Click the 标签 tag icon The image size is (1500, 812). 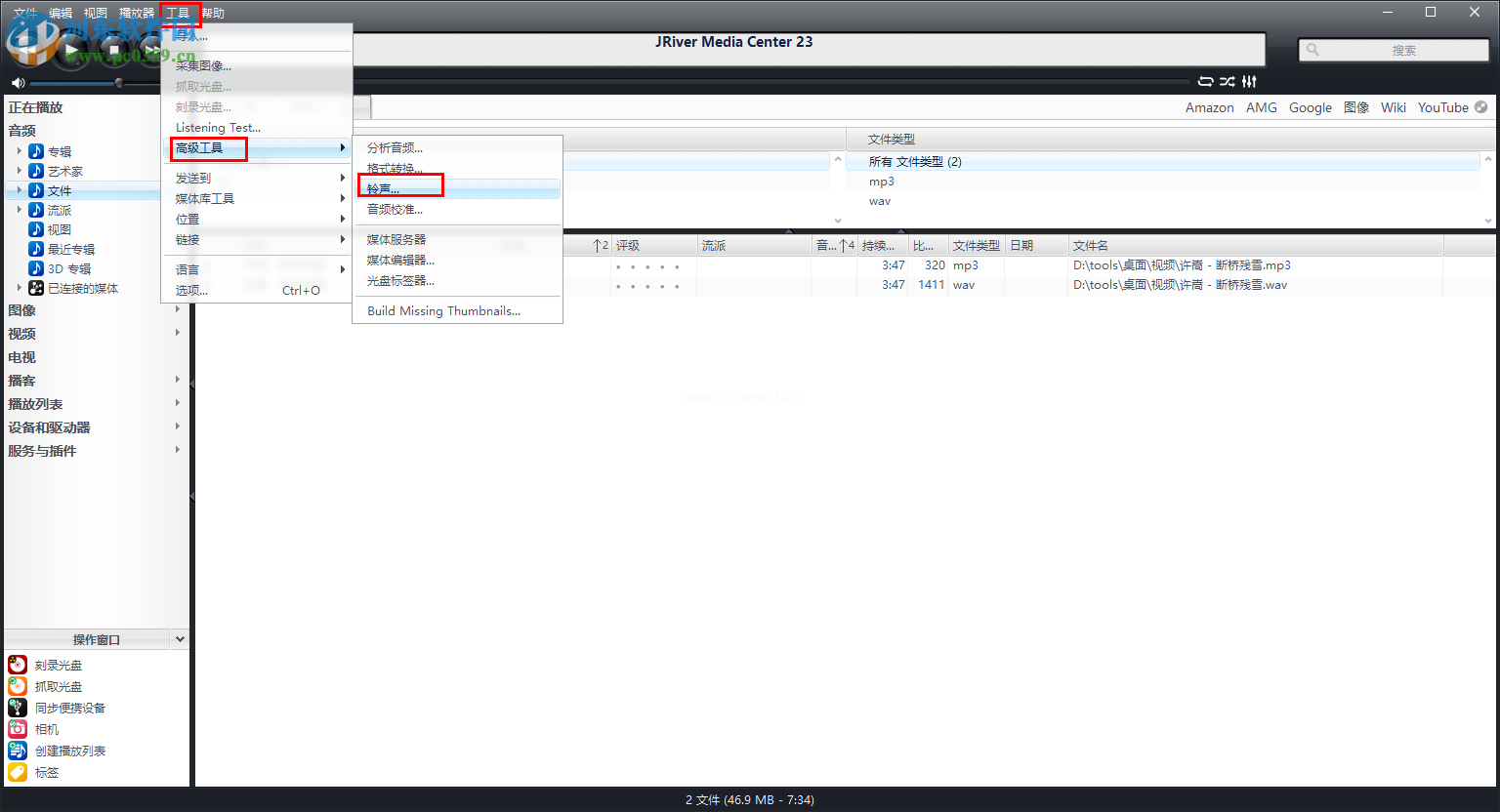coord(18,772)
